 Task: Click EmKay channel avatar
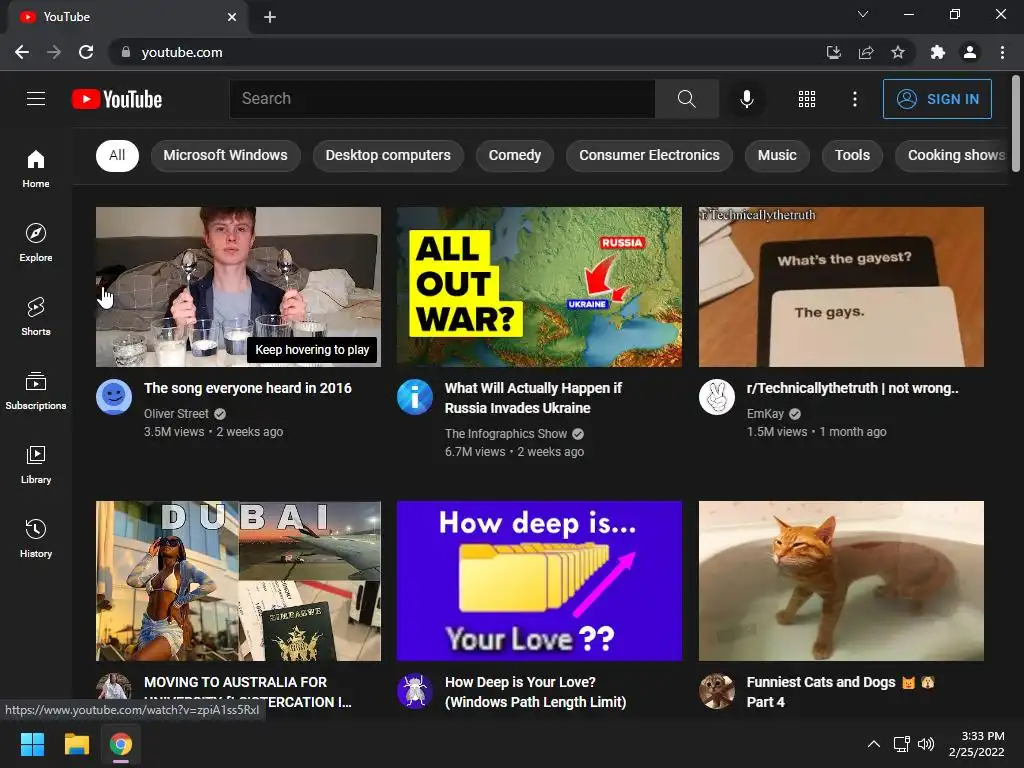tap(716, 397)
